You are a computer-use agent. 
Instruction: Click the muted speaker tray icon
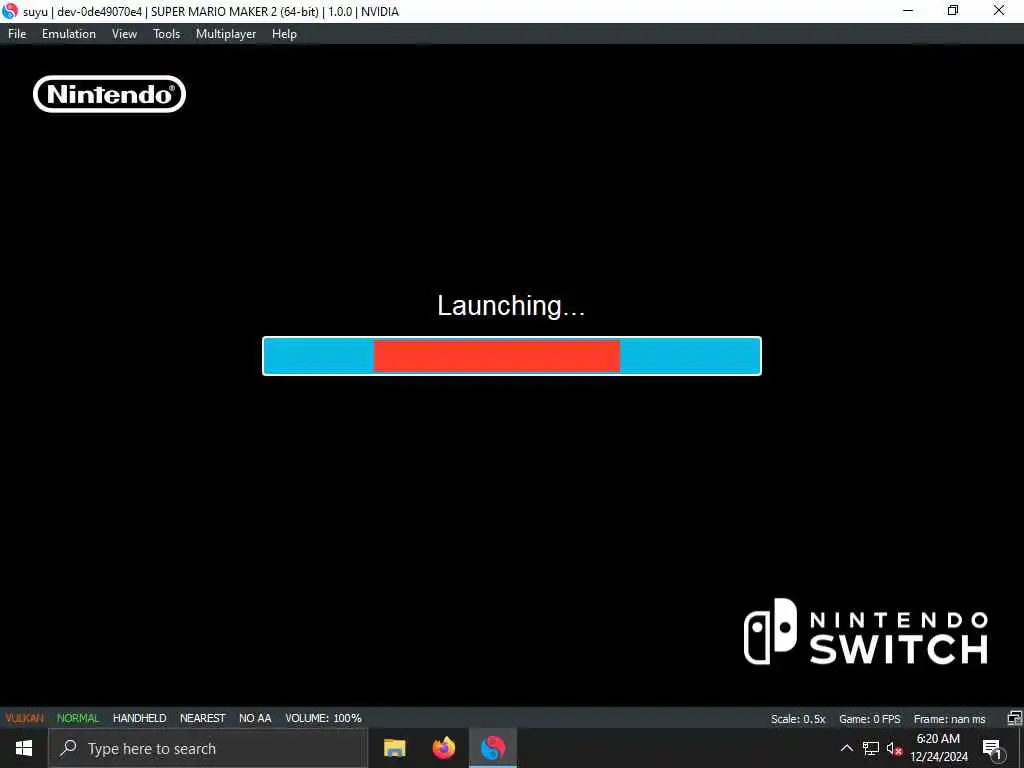[x=894, y=748]
